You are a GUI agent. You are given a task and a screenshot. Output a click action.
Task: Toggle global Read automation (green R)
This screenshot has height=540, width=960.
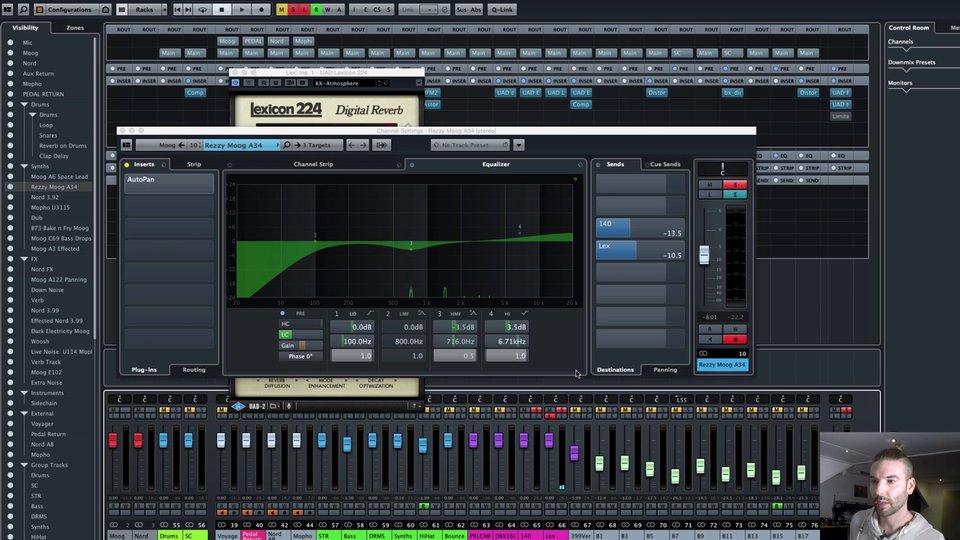[x=316, y=9]
